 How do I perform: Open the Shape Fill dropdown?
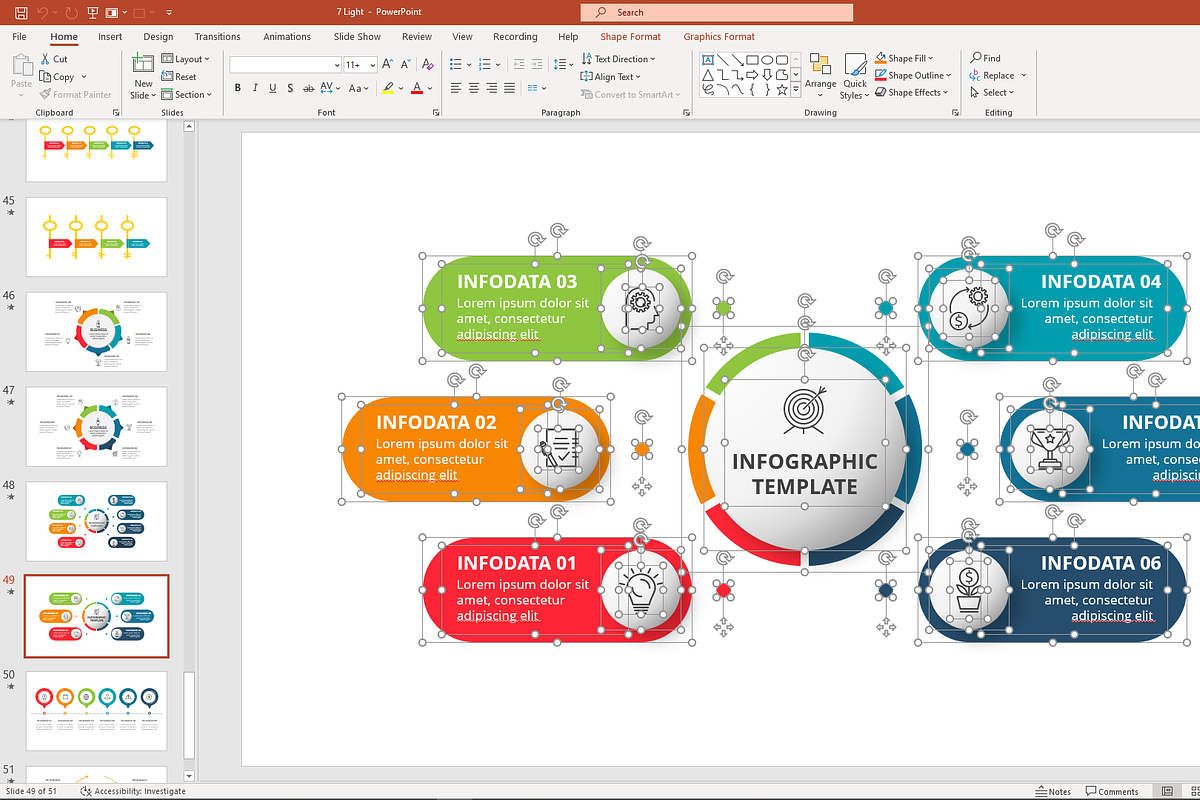click(x=905, y=58)
